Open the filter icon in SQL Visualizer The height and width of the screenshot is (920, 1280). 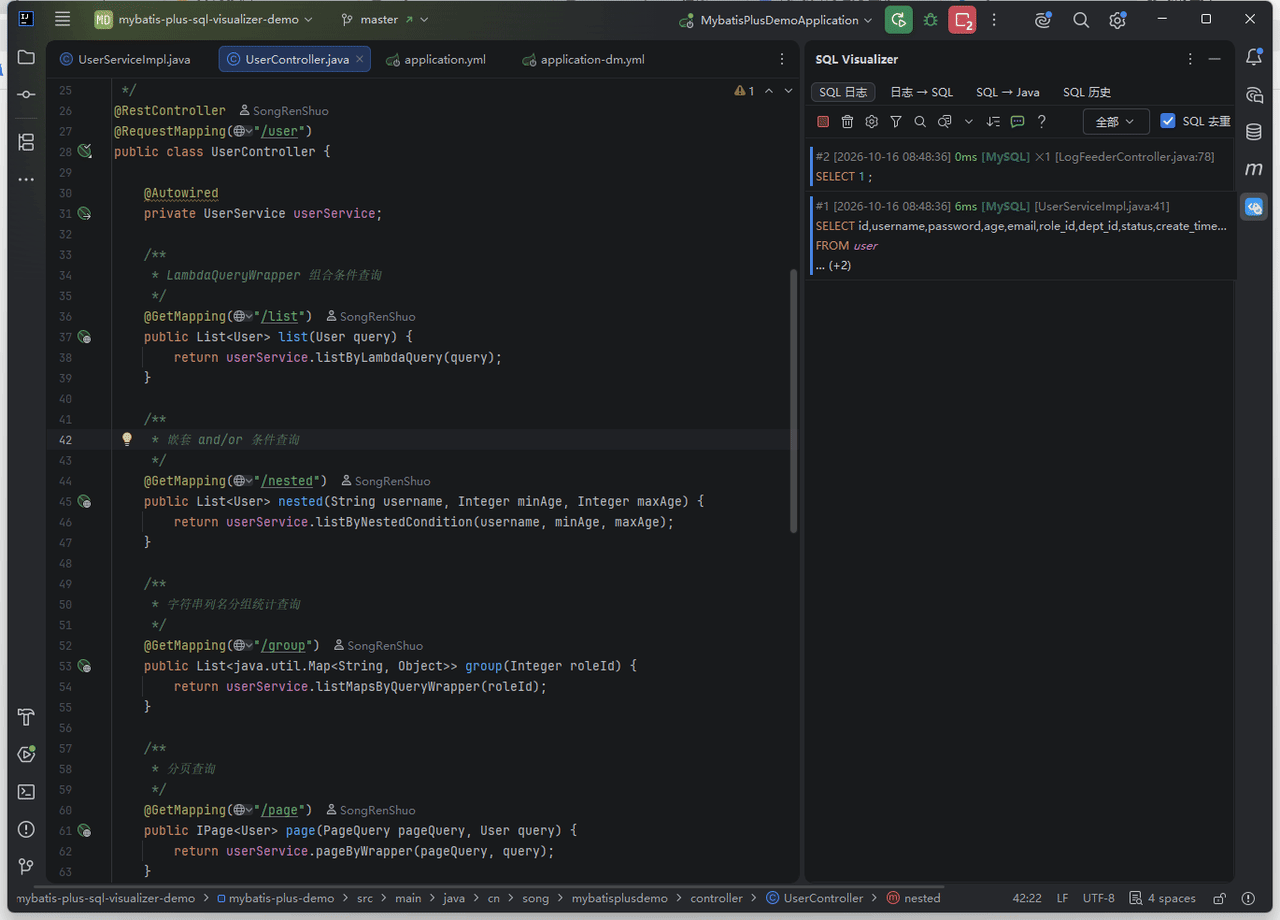(x=896, y=121)
